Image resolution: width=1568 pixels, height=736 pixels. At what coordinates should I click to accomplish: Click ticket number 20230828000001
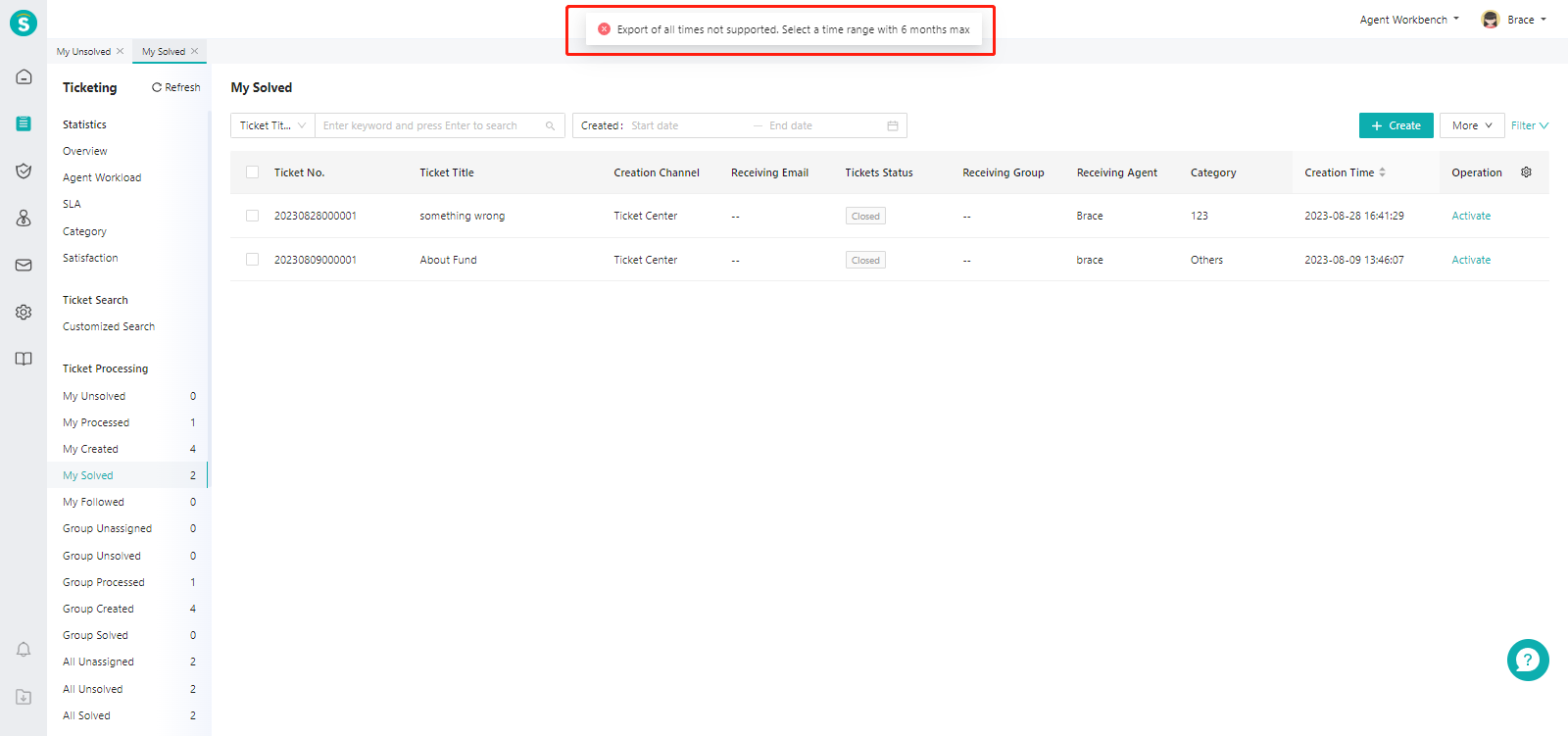coord(316,216)
